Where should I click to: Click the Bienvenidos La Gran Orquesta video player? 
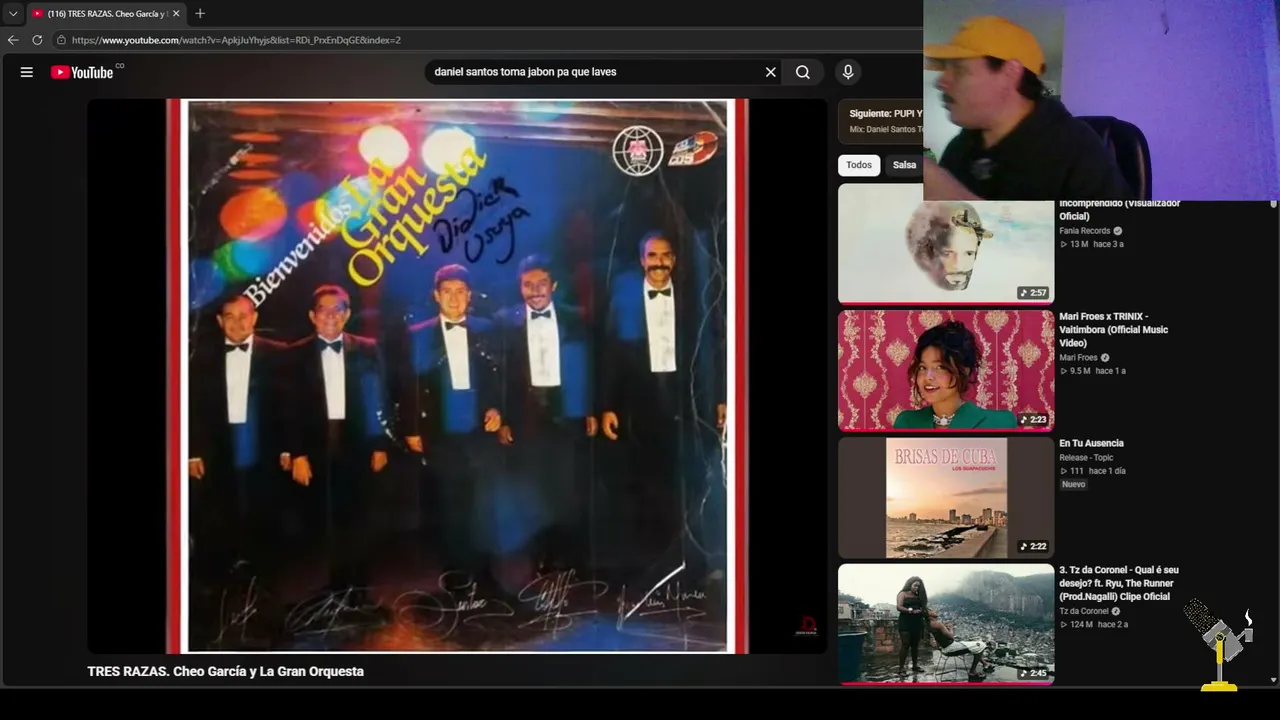(457, 376)
